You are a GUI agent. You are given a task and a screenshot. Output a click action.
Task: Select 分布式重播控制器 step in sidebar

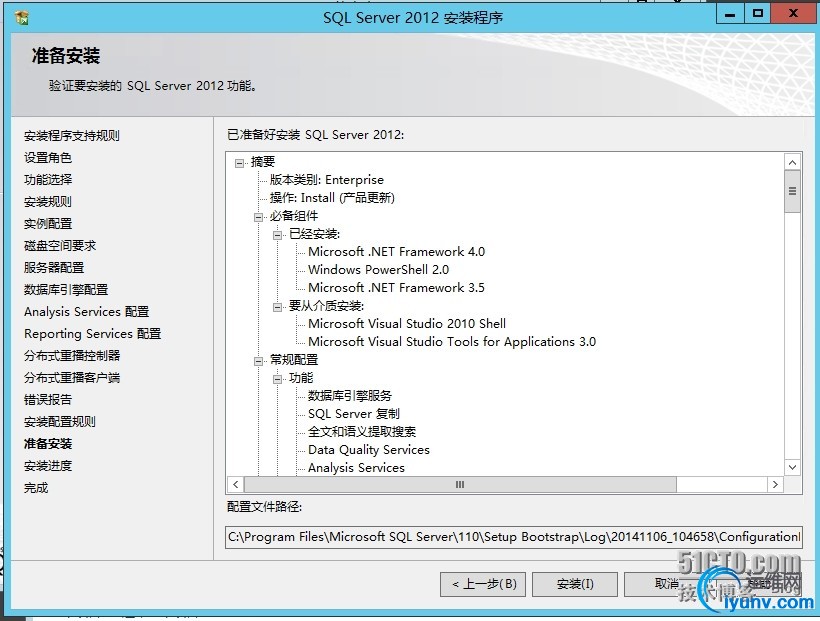tap(72, 356)
